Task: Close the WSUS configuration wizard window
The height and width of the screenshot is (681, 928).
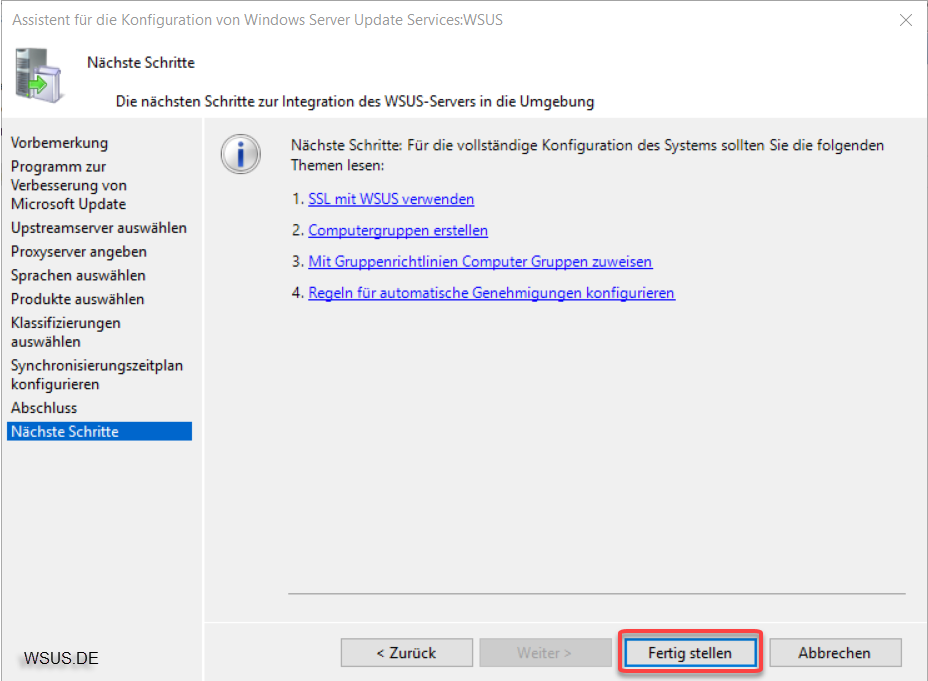Action: pos(905,20)
